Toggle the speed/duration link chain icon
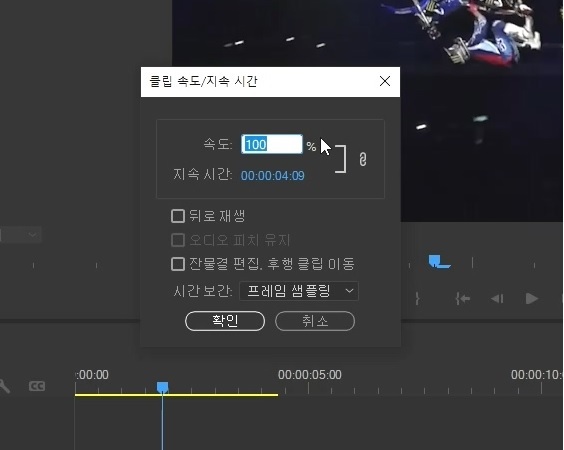The height and width of the screenshot is (450, 564). click(363, 159)
